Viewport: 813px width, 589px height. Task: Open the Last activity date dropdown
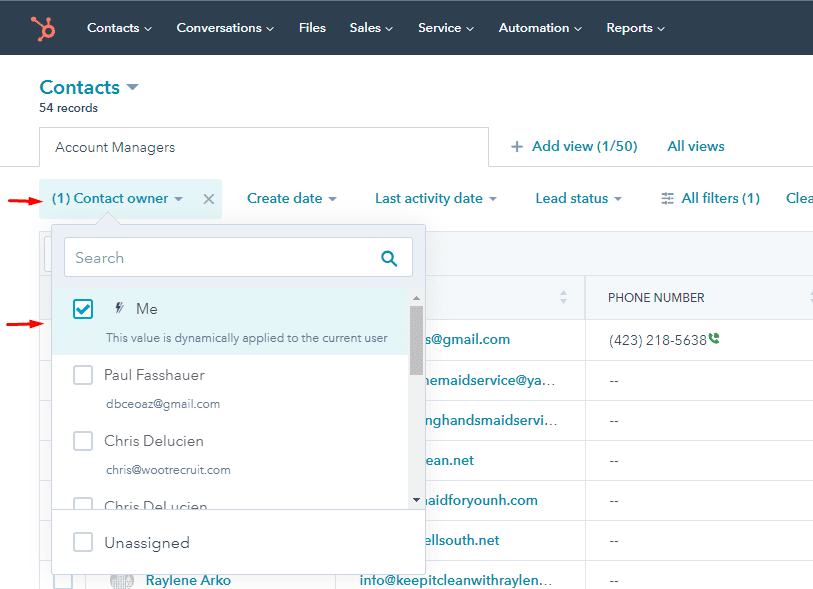tap(435, 199)
